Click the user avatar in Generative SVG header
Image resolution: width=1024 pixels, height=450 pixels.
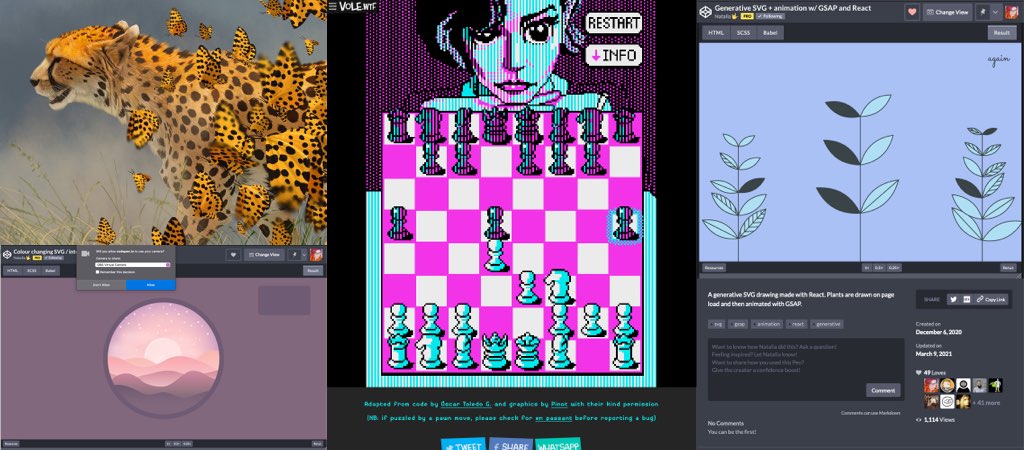(1013, 12)
